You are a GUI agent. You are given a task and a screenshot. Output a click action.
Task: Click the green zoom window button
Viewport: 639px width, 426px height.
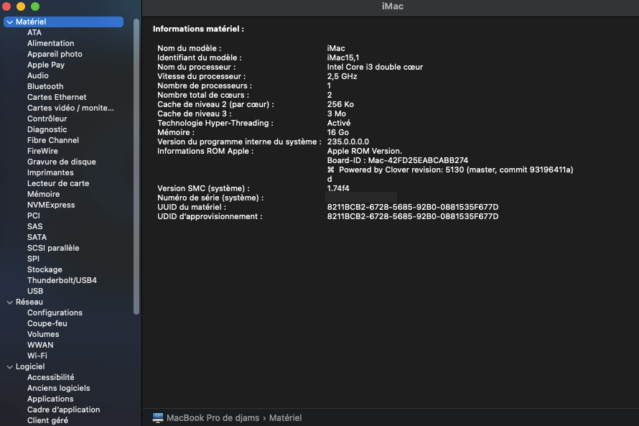[x=35, y=6]
